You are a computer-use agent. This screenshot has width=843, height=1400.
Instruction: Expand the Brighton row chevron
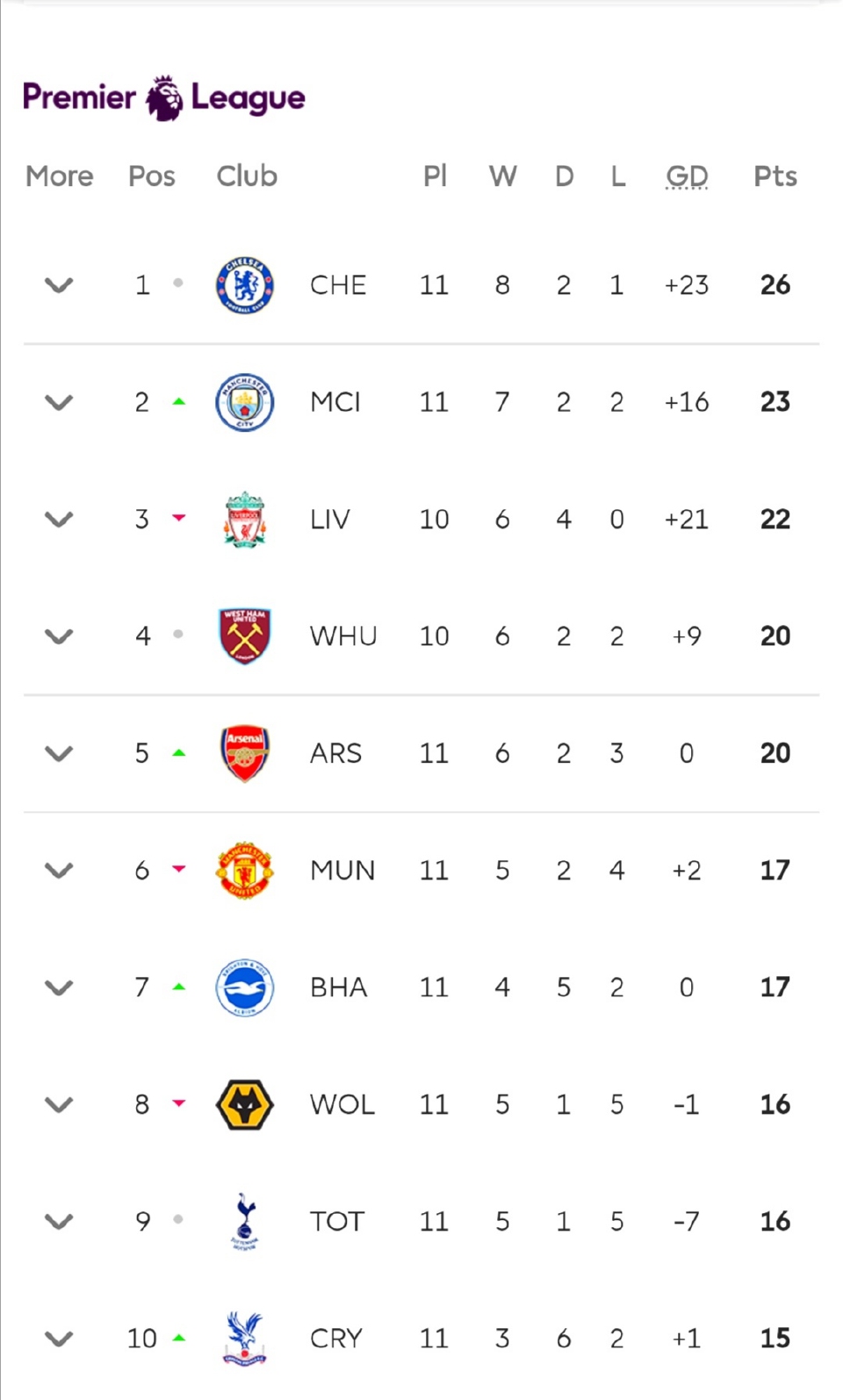[59, 987]
